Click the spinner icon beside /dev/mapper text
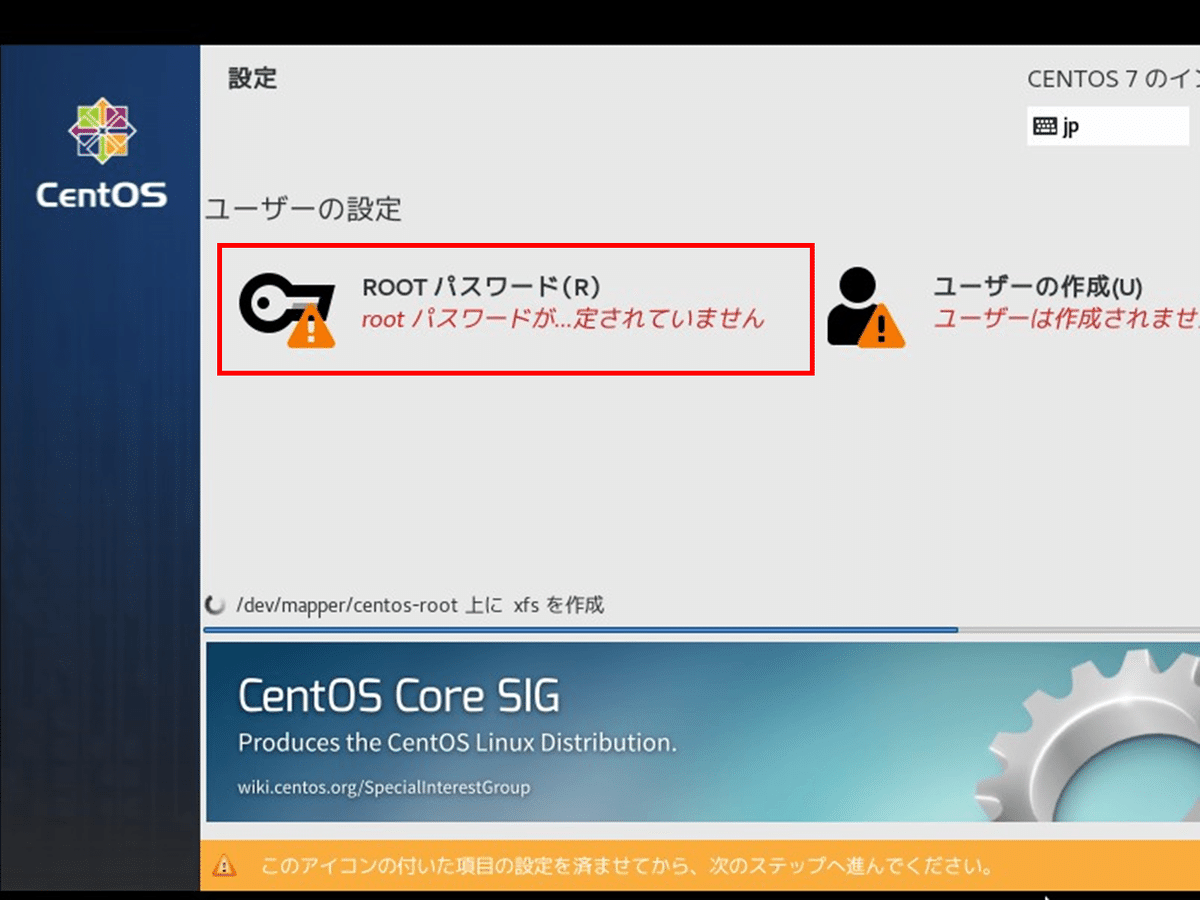 214,605
